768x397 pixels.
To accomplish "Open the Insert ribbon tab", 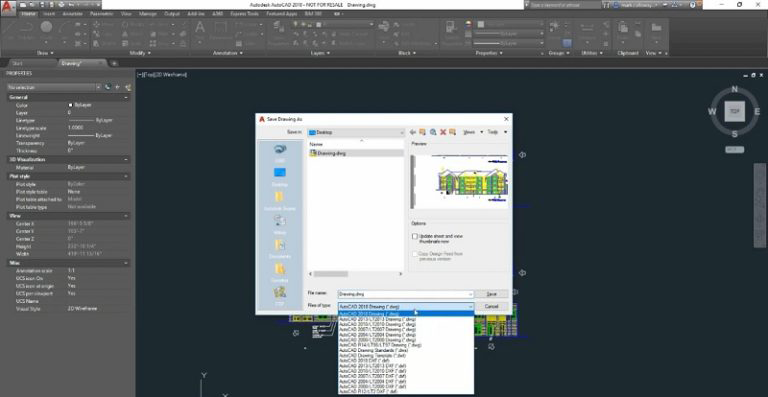I will (49, 14).
